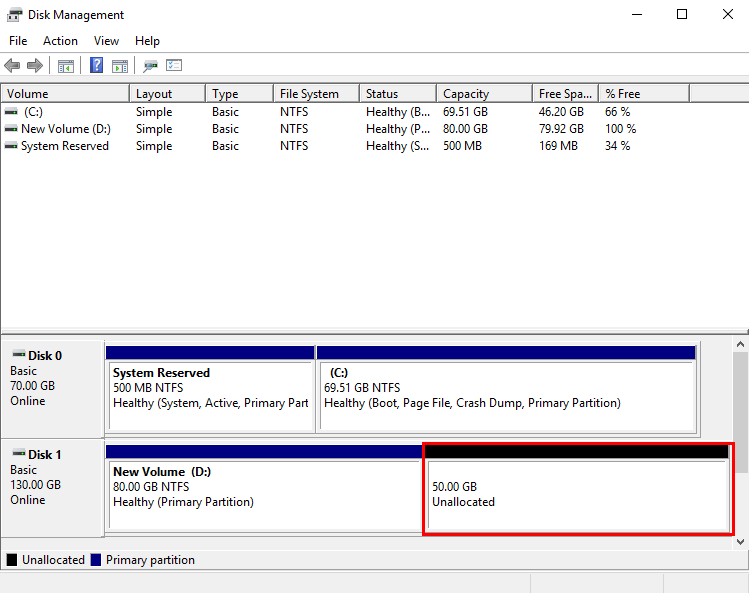Sort by the % Free column header

click(x=644, y=94)
